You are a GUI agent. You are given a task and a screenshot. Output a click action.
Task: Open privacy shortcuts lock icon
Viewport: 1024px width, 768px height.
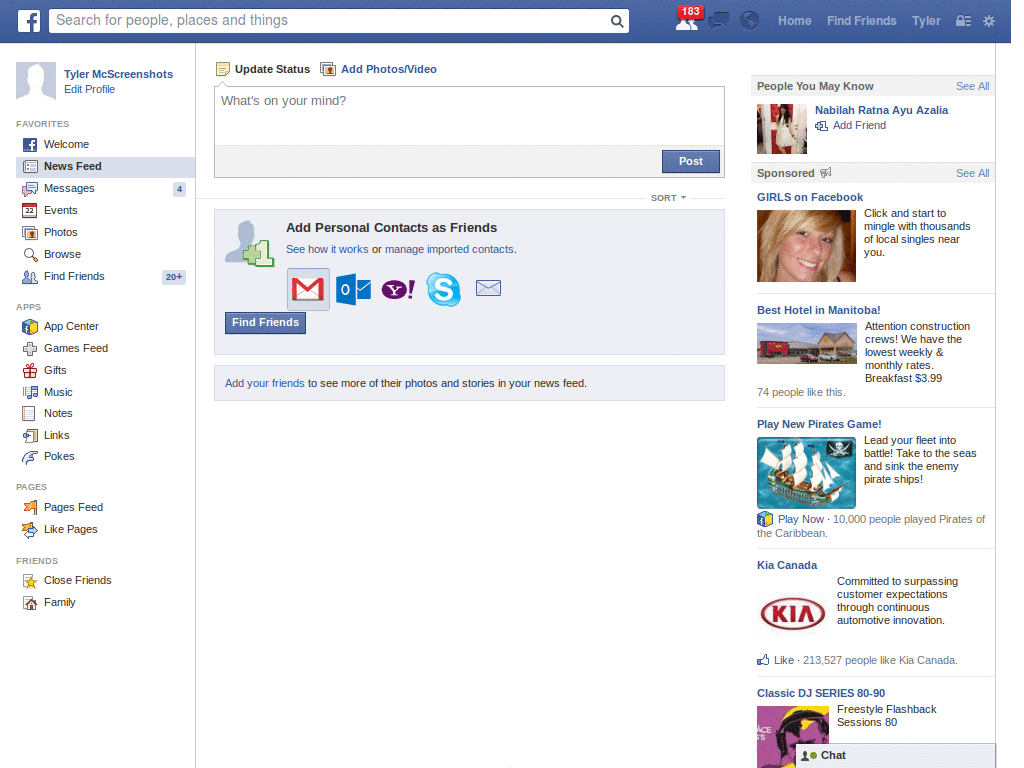point(963,21)
